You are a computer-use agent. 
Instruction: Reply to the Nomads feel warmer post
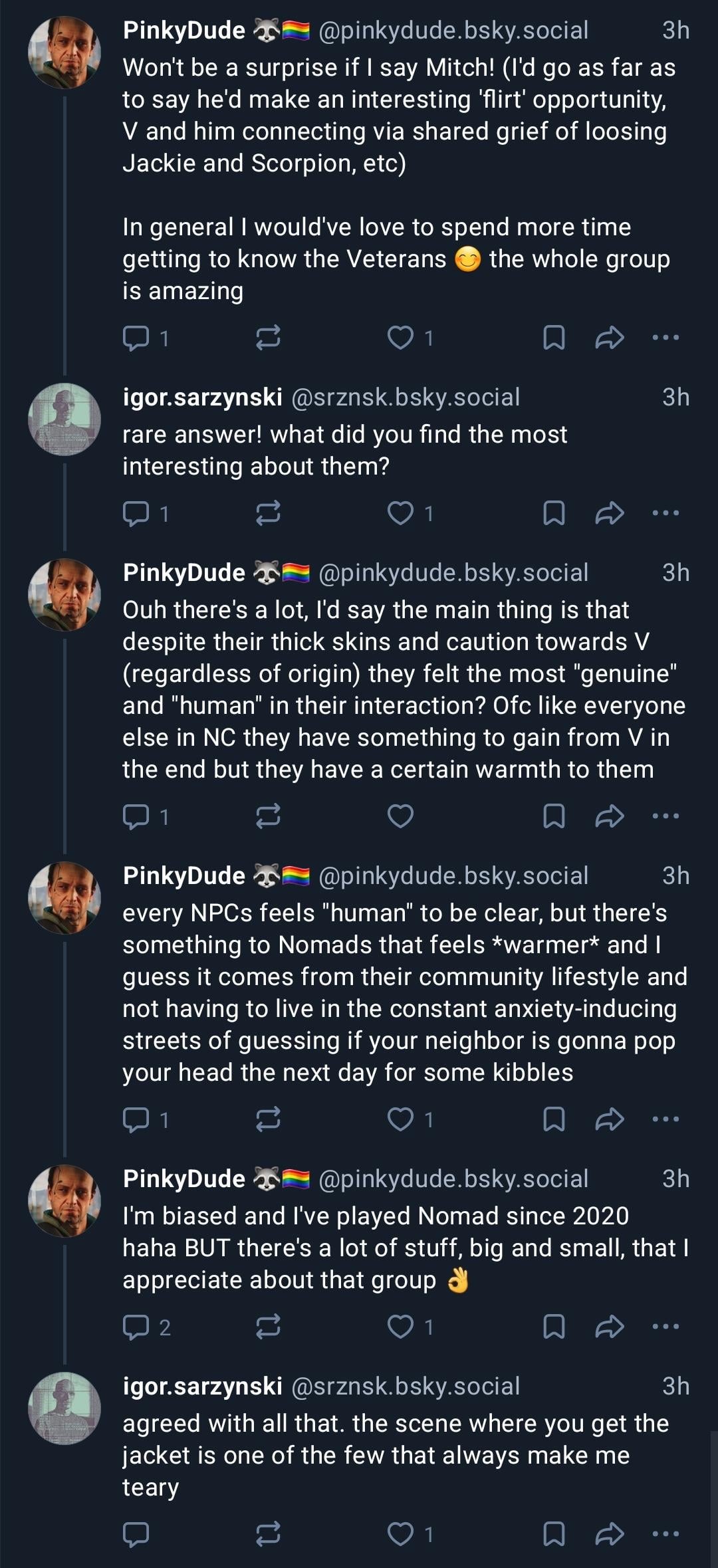click(136, 1119)
